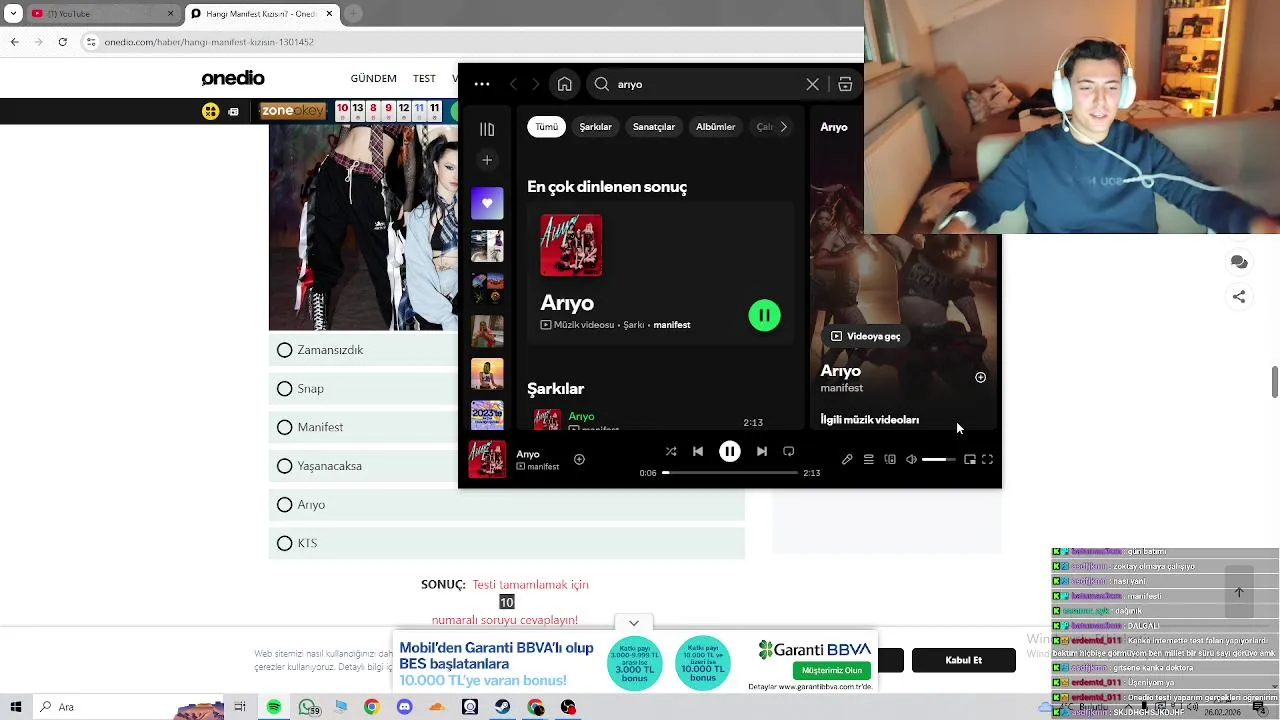This screenshot has width=1280, height=720.
Task: Play Arıyo song row under Şarkılar
Action: 660,421
